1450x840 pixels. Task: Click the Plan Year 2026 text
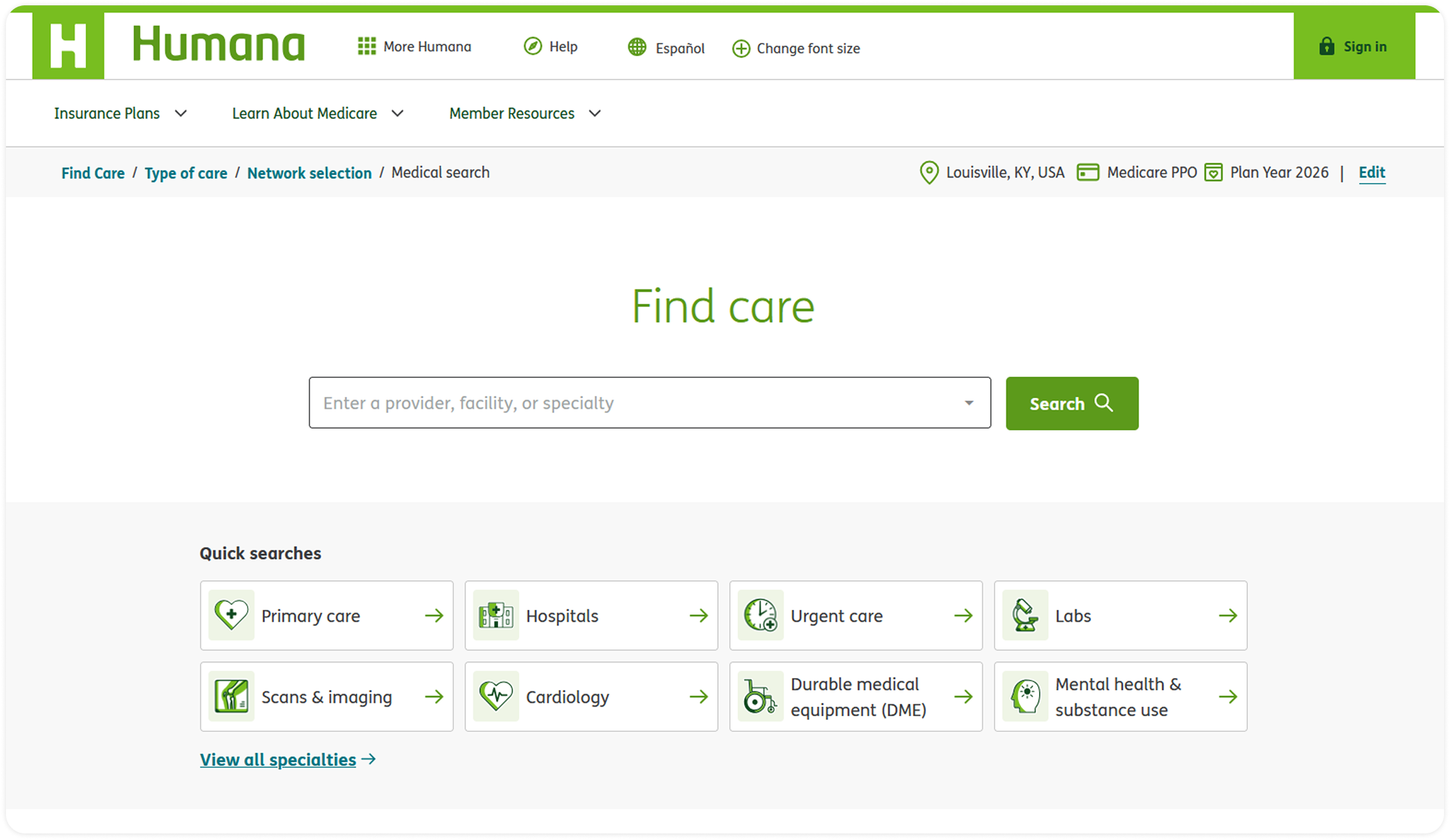pyautogui.click(x=1279, y=173)
